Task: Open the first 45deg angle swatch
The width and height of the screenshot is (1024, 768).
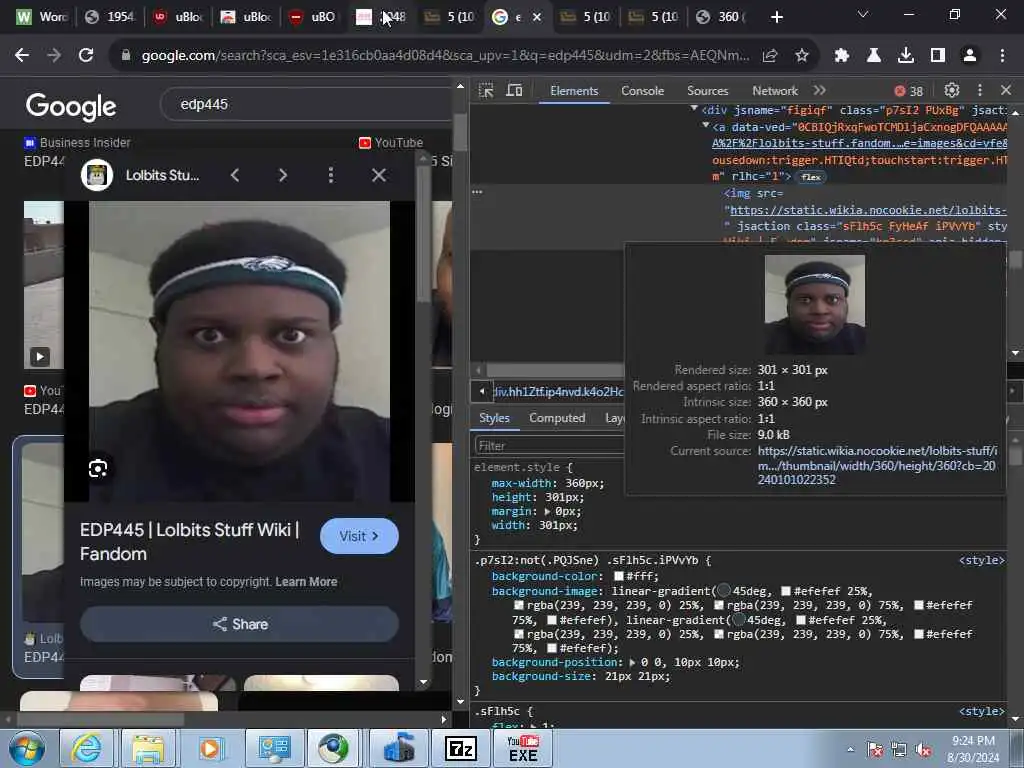Action: click(x=724, y=591)
